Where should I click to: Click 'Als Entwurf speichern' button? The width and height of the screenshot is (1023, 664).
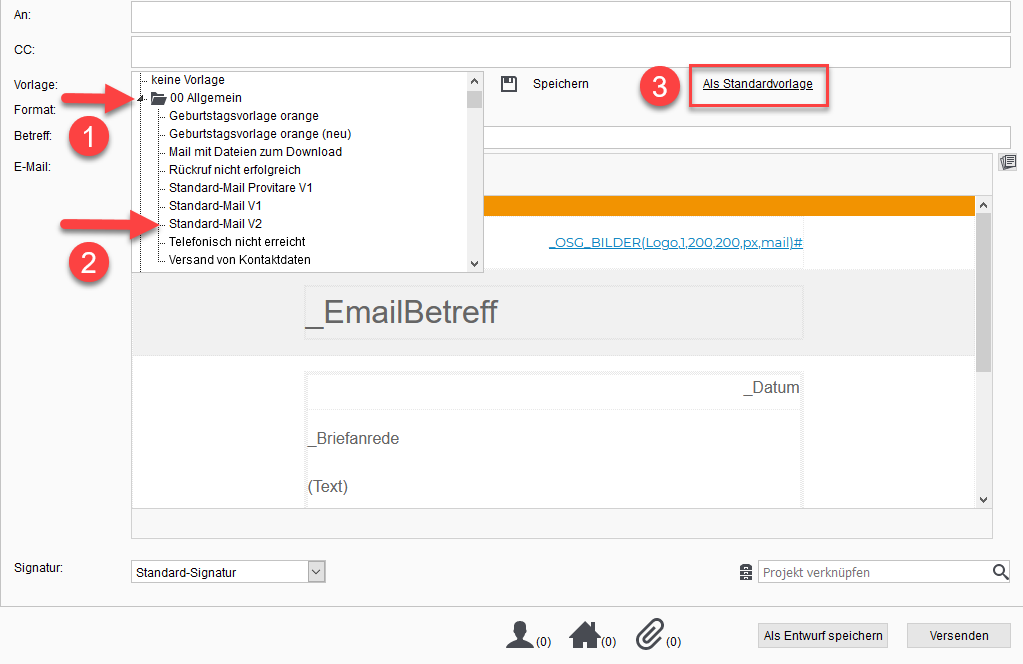(822, 636)
